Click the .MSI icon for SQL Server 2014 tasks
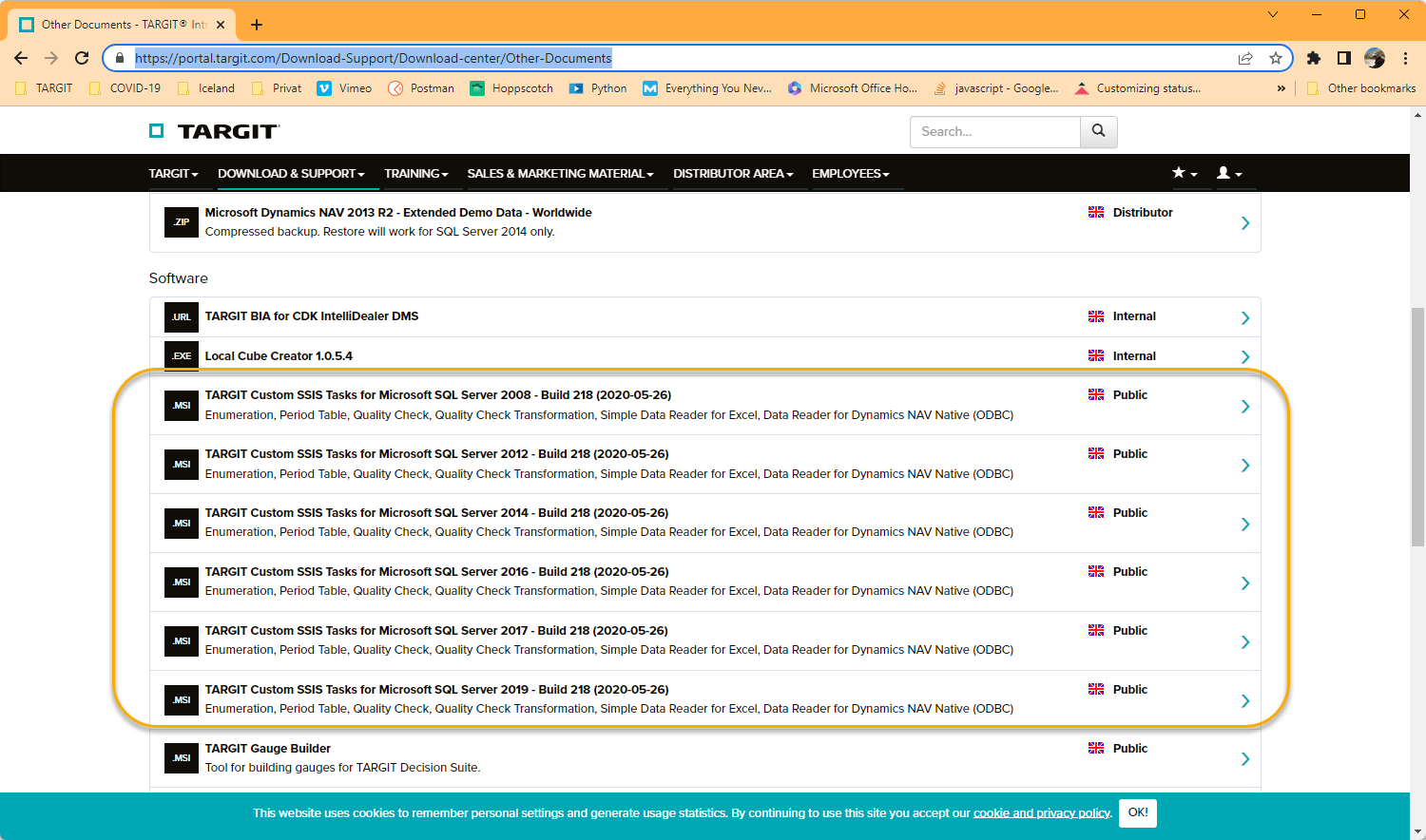The height and width of the screenshot is (840, 1426). 182,524
